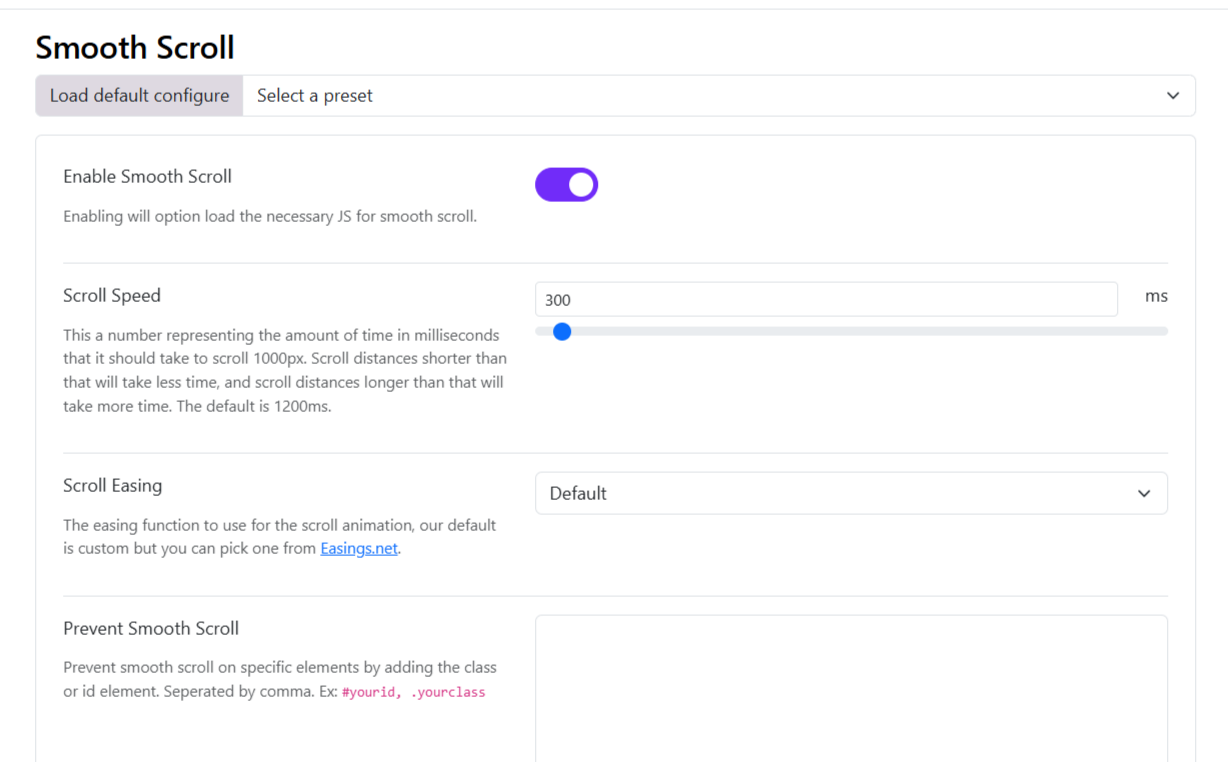Image resolution: width=1228 pixels, height=762 pixels.
Task: Click the Scroll Easing label
Action: pos(112,485)
